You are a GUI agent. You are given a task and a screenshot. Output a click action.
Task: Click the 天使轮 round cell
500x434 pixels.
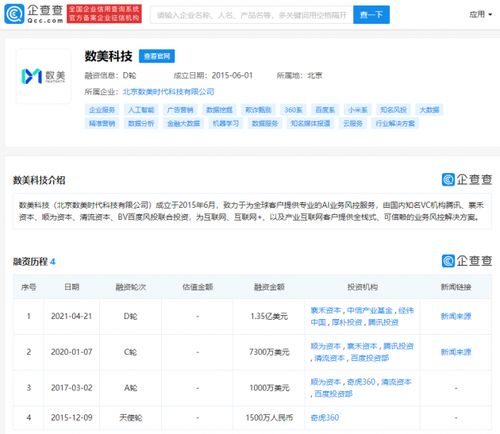(x=131, y=417)
